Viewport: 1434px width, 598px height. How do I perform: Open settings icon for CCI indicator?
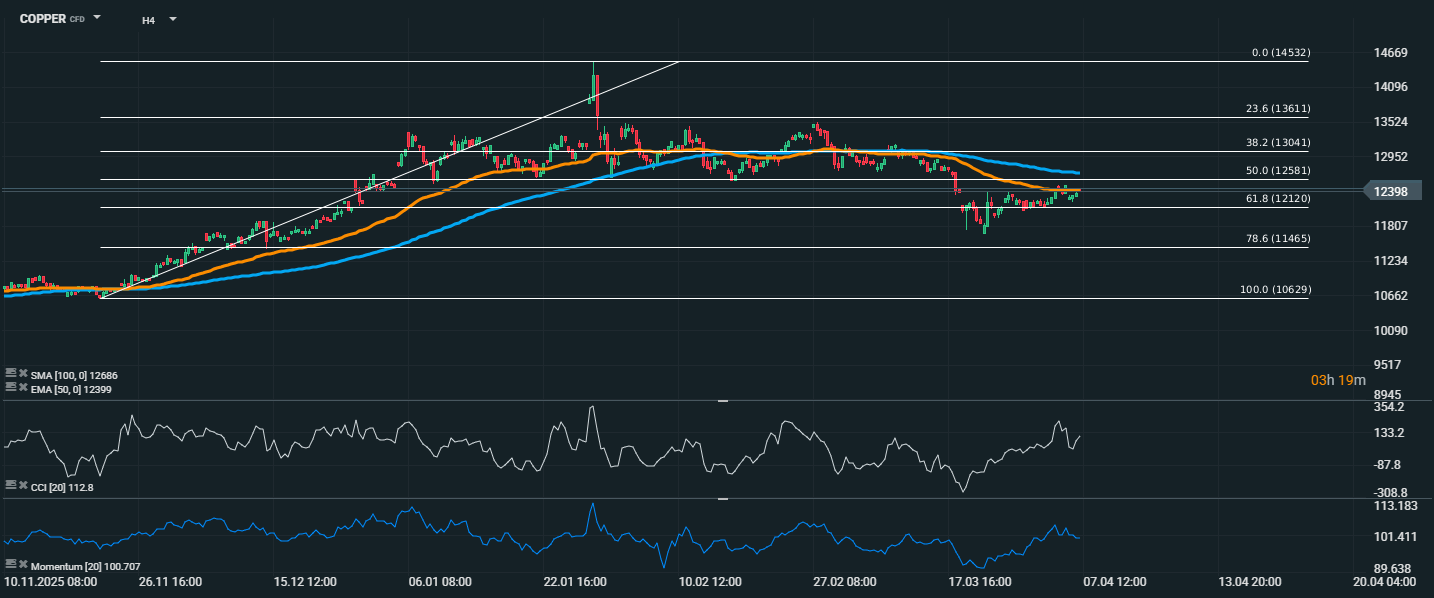[x=11, y=484]
